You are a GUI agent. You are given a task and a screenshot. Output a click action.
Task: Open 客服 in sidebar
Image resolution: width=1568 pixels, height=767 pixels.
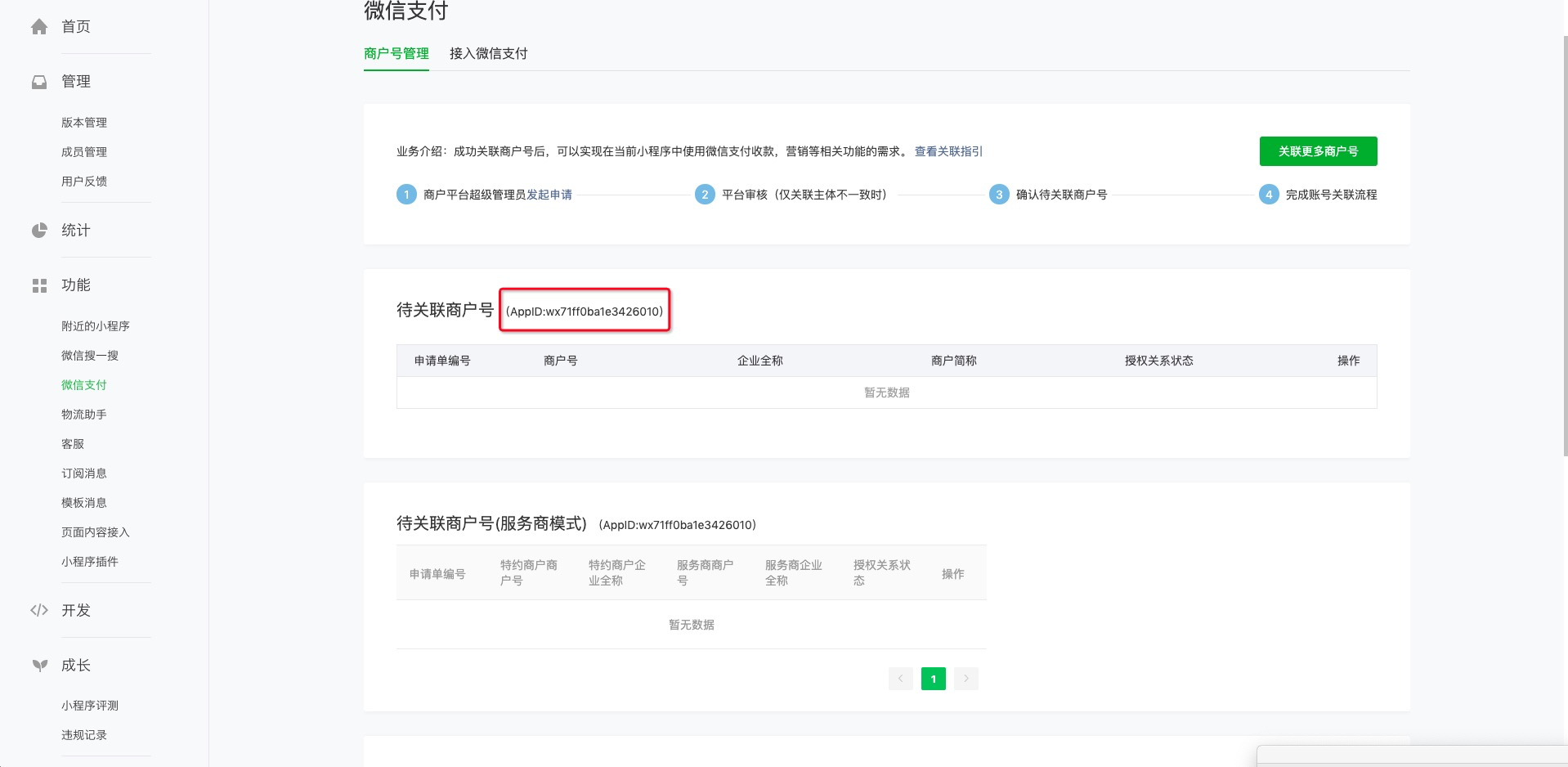(x=73, y=444)
